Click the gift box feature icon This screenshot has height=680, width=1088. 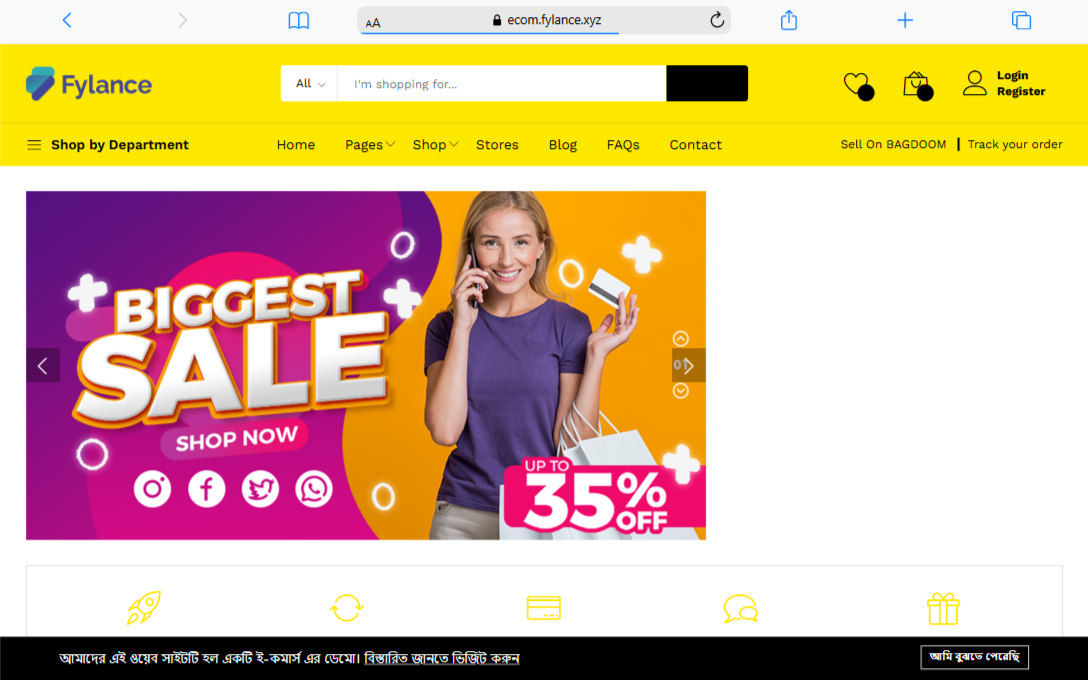tap(943, 609)
